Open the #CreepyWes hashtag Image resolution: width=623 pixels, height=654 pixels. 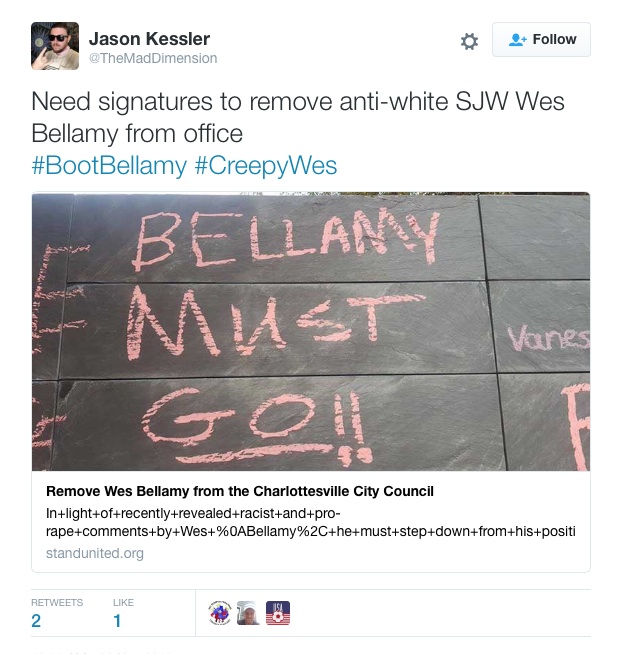click(266, 166)
